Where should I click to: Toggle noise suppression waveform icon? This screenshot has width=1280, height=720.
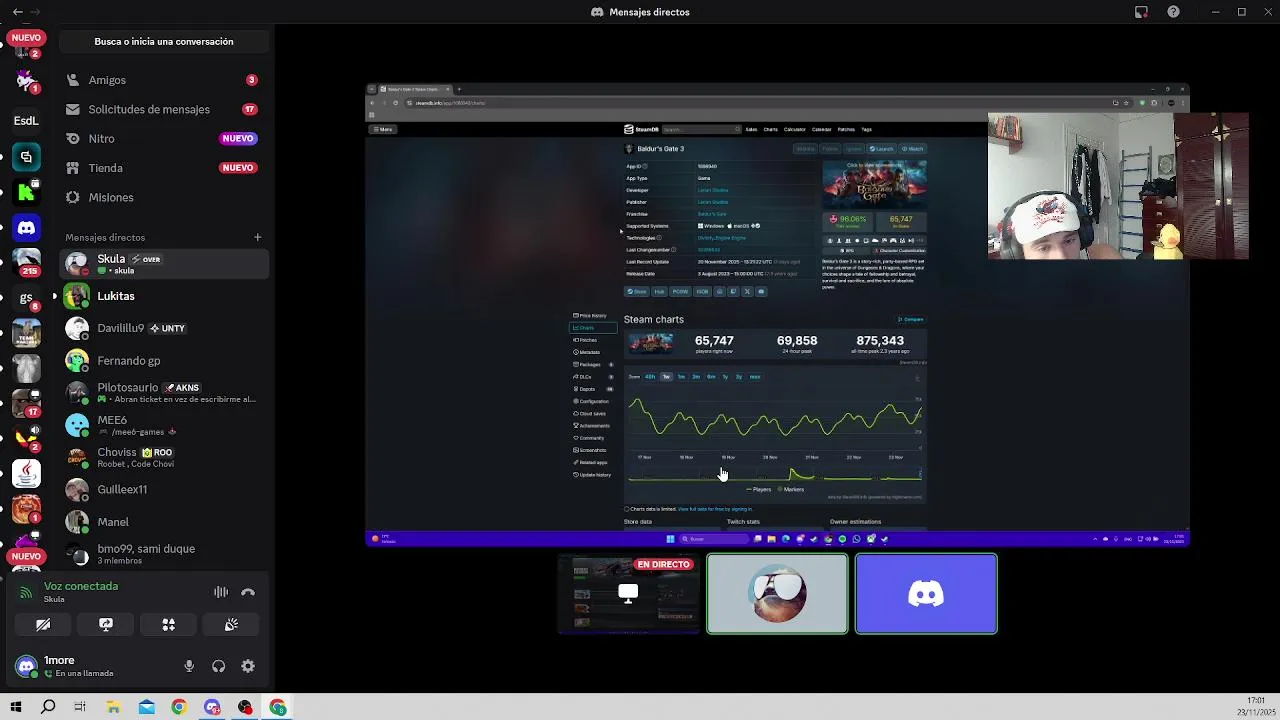click(x=220, y=592)
